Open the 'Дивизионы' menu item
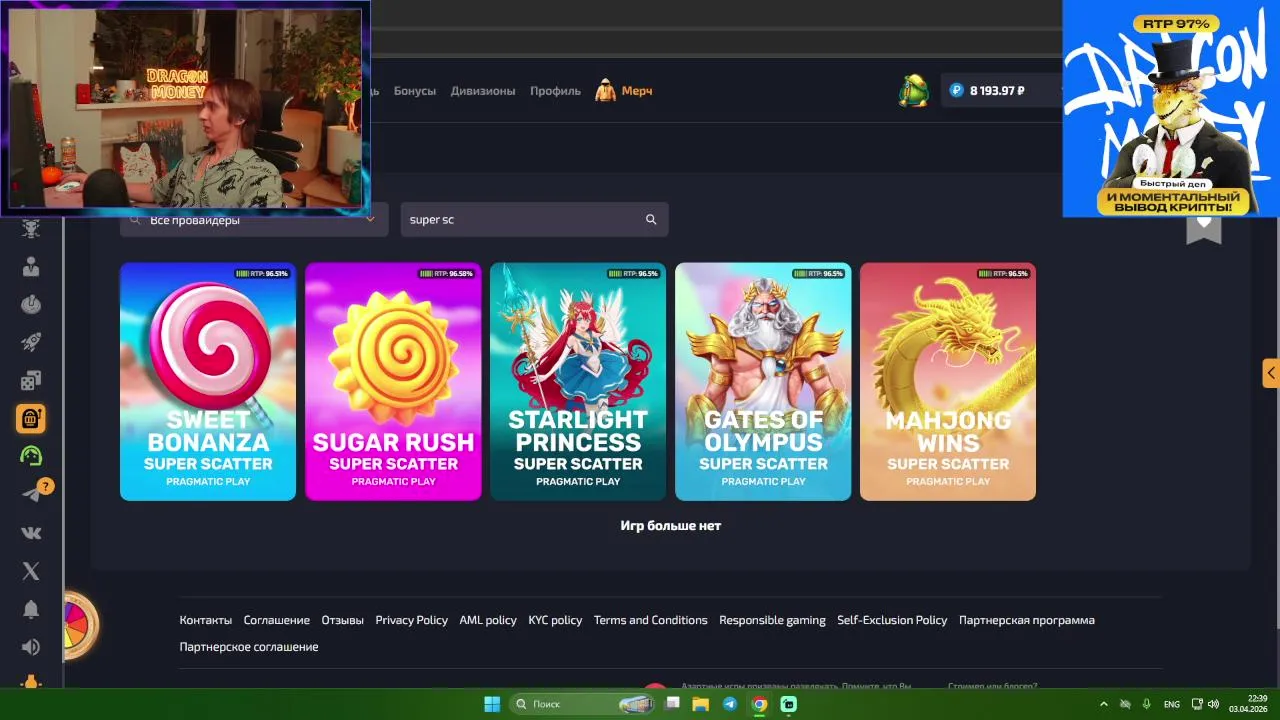The image size is (1280, 720). (483, 91)
